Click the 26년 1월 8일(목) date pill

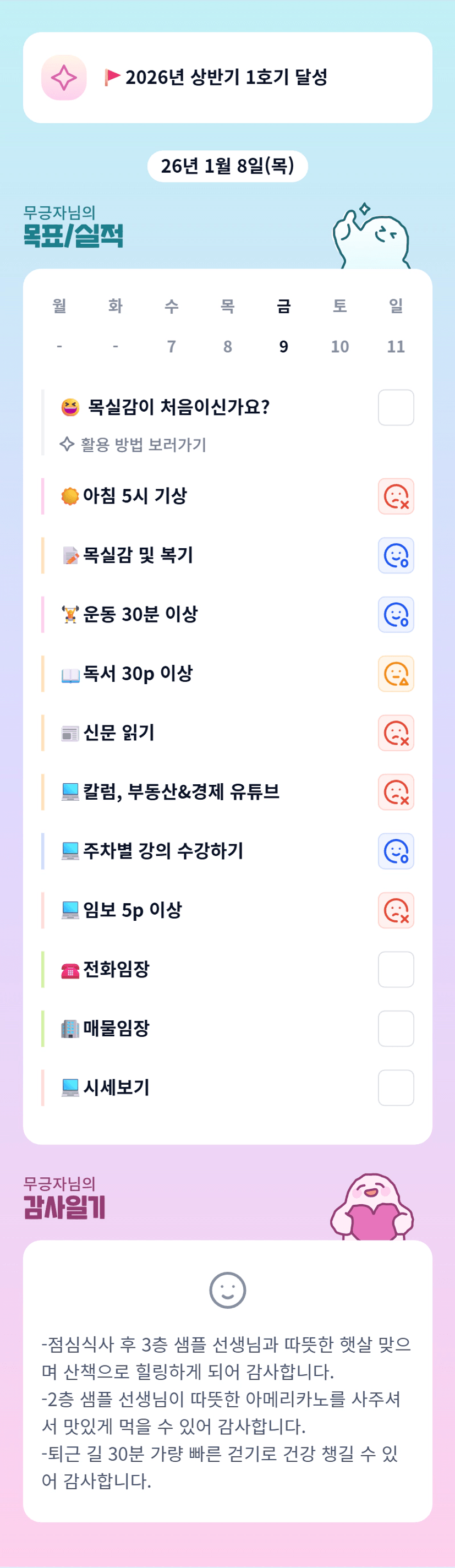pos(228,166)
